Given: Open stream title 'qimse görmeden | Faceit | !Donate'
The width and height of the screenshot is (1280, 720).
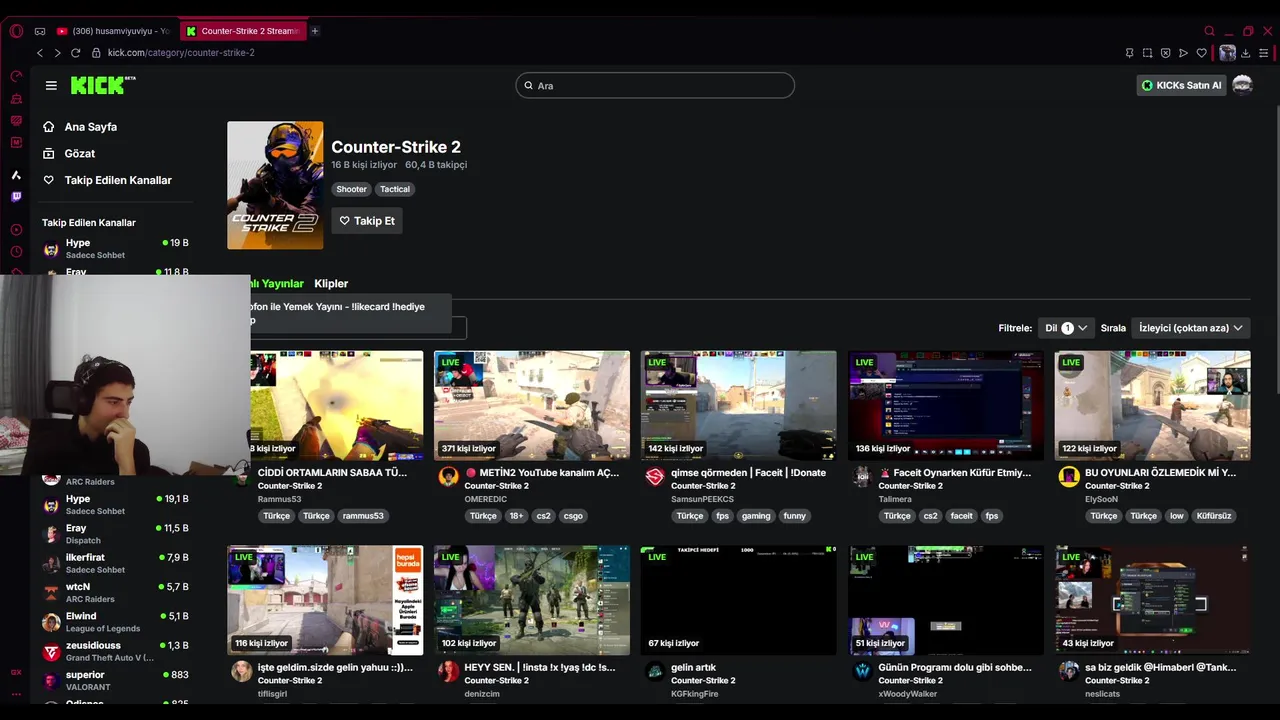Looking at the screenshot, I should (748, 473).
